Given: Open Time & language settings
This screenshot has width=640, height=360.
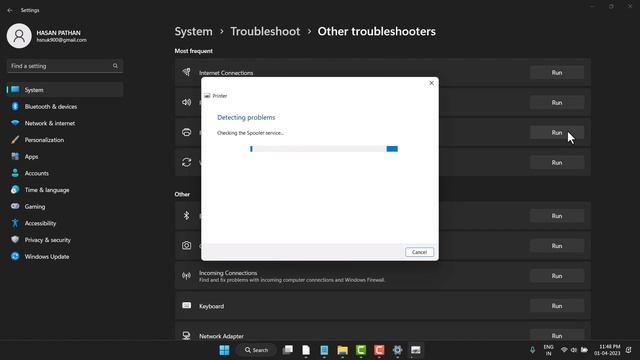Looking at the screenshot, I should click(x=65, y=190).
